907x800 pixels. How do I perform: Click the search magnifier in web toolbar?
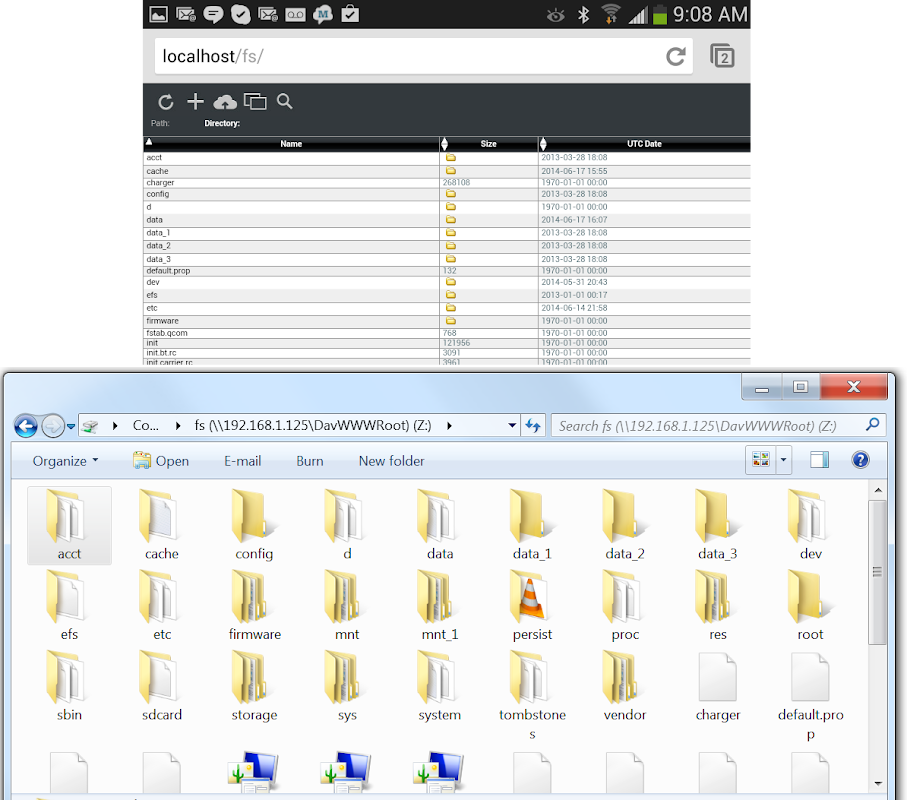pyautogui.click(x=284, y=101)
